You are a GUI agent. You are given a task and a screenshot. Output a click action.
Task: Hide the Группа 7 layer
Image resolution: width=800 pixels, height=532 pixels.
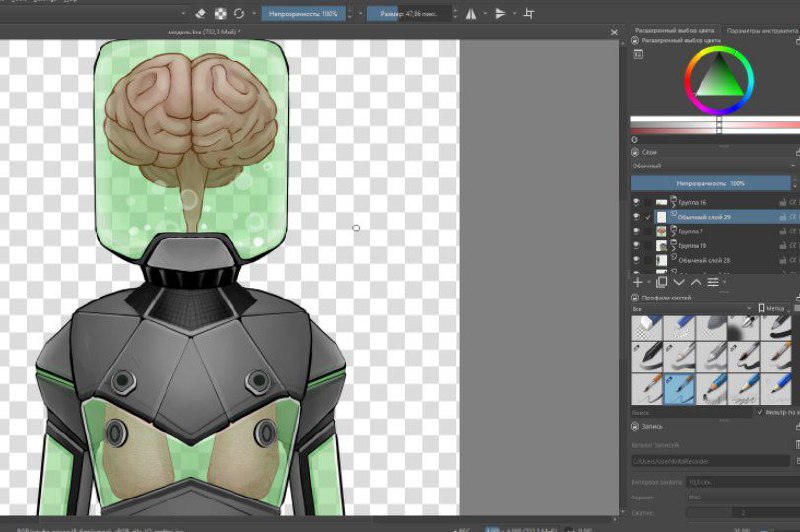pos(636,231)
